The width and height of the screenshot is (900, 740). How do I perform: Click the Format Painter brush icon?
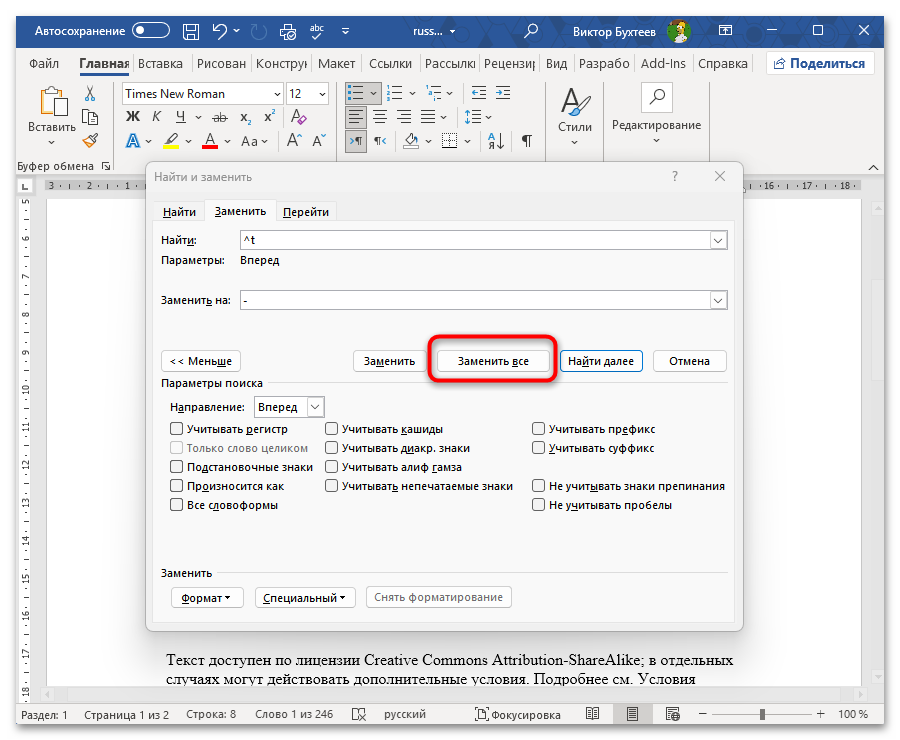click(90, 141)
